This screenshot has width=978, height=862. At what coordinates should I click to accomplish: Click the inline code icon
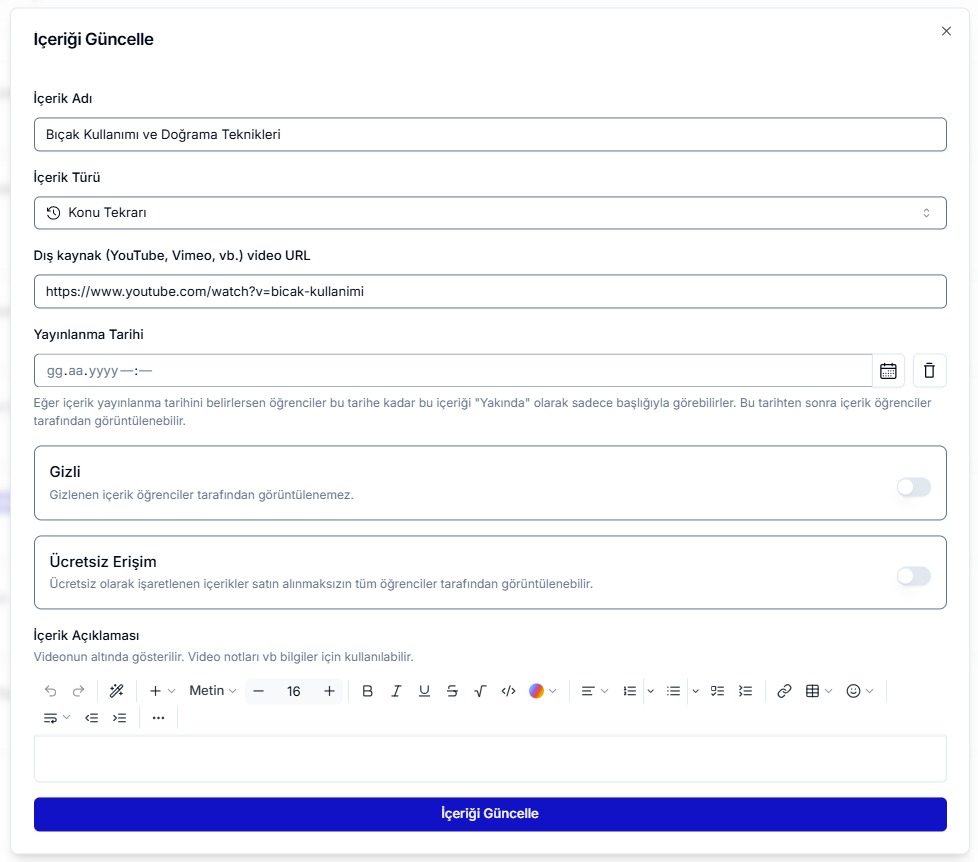click(508, 691)
